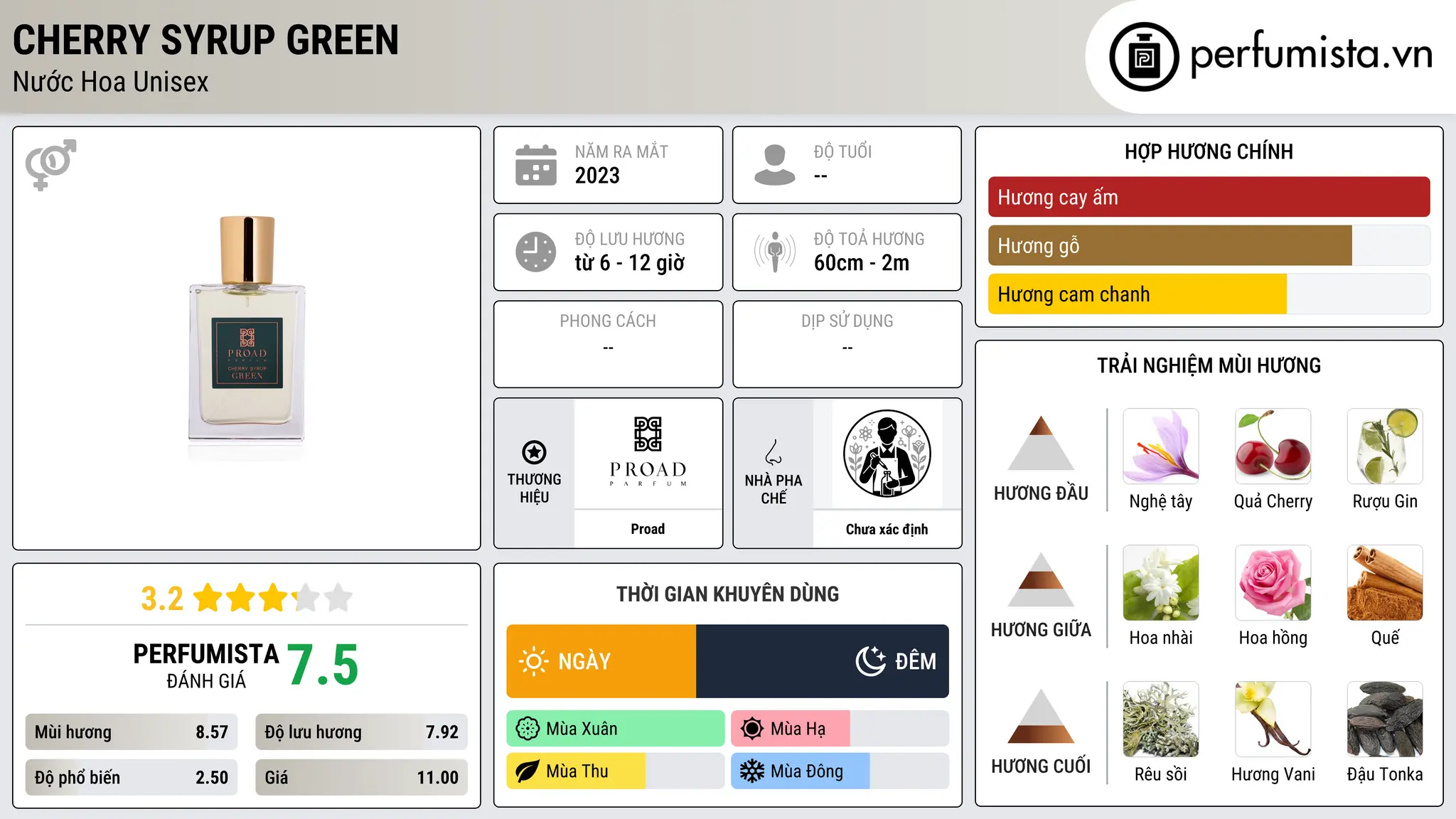Click the Proad brand name text
The width and height of the screenshot is (1456, 819).
tap(648, 529)
